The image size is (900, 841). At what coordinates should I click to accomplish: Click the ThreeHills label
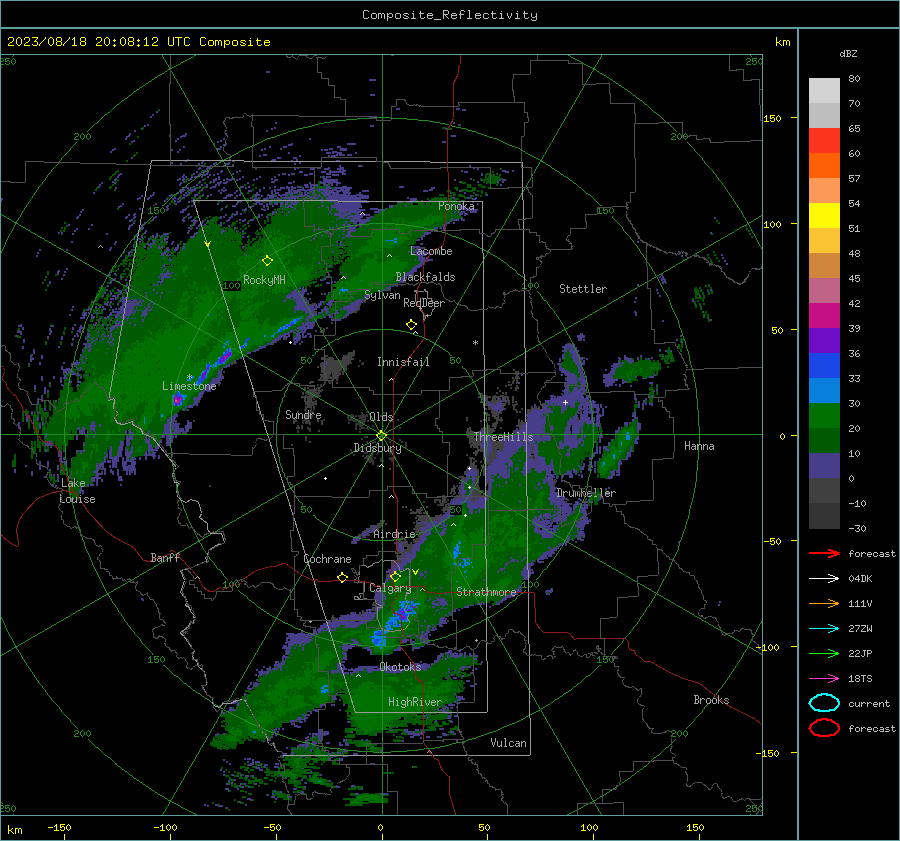point(503,437)
